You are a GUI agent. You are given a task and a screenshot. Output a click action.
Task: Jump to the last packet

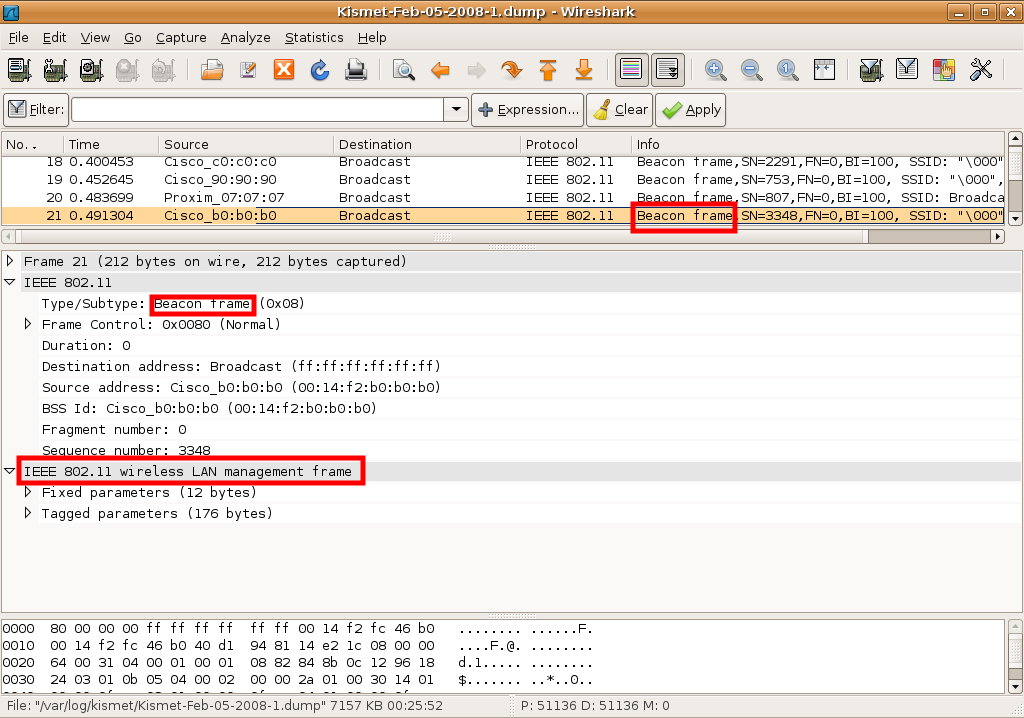(x=584, y=70)
